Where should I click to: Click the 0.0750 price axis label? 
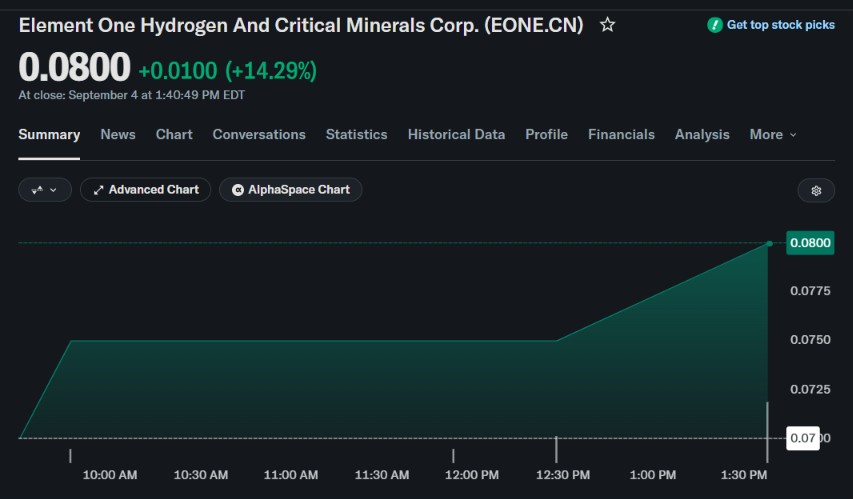coord(810,340)
